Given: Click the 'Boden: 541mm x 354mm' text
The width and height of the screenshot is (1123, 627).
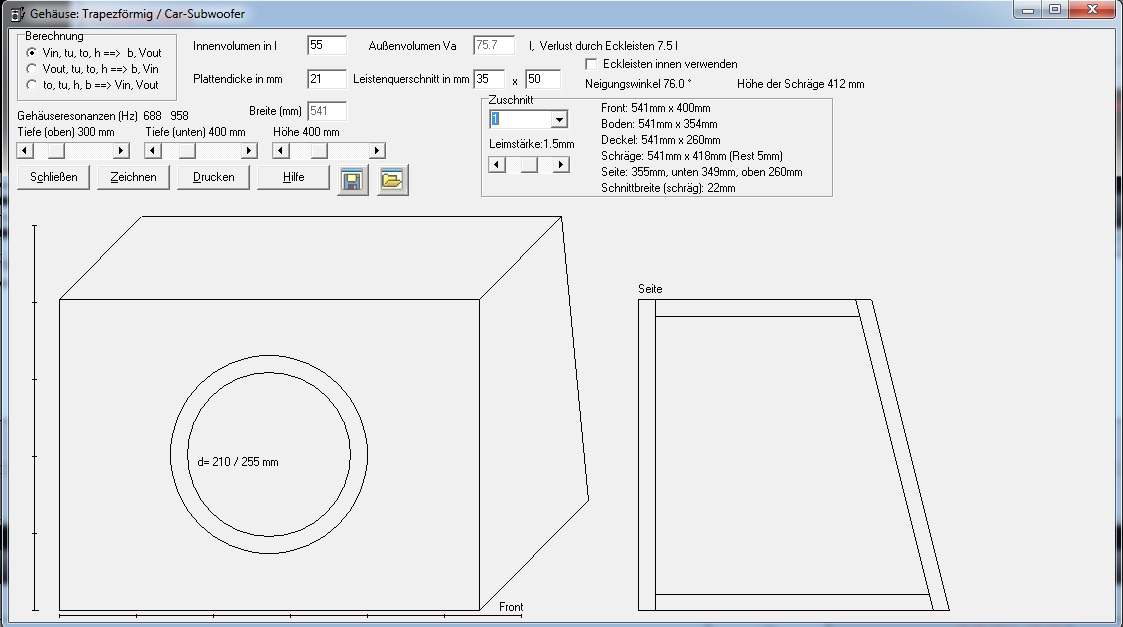Looking at the screenshot, I should pyautogui.click(x=659, y=124).
